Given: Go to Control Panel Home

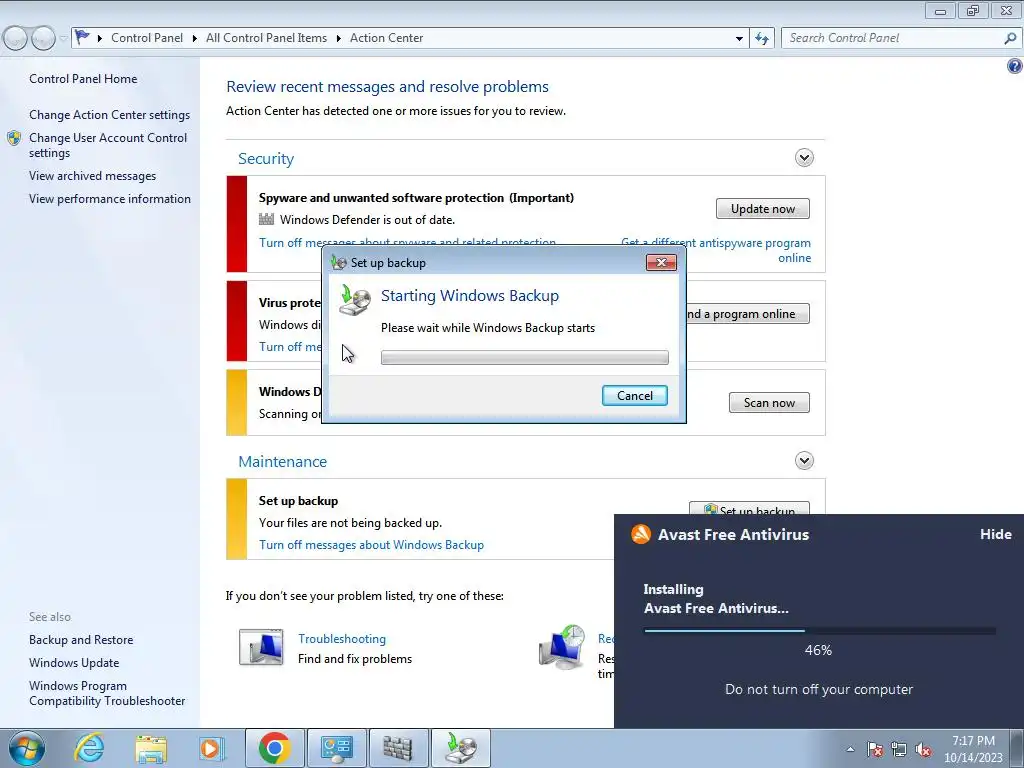Looking at the screenshot, I should pos(83,78).
